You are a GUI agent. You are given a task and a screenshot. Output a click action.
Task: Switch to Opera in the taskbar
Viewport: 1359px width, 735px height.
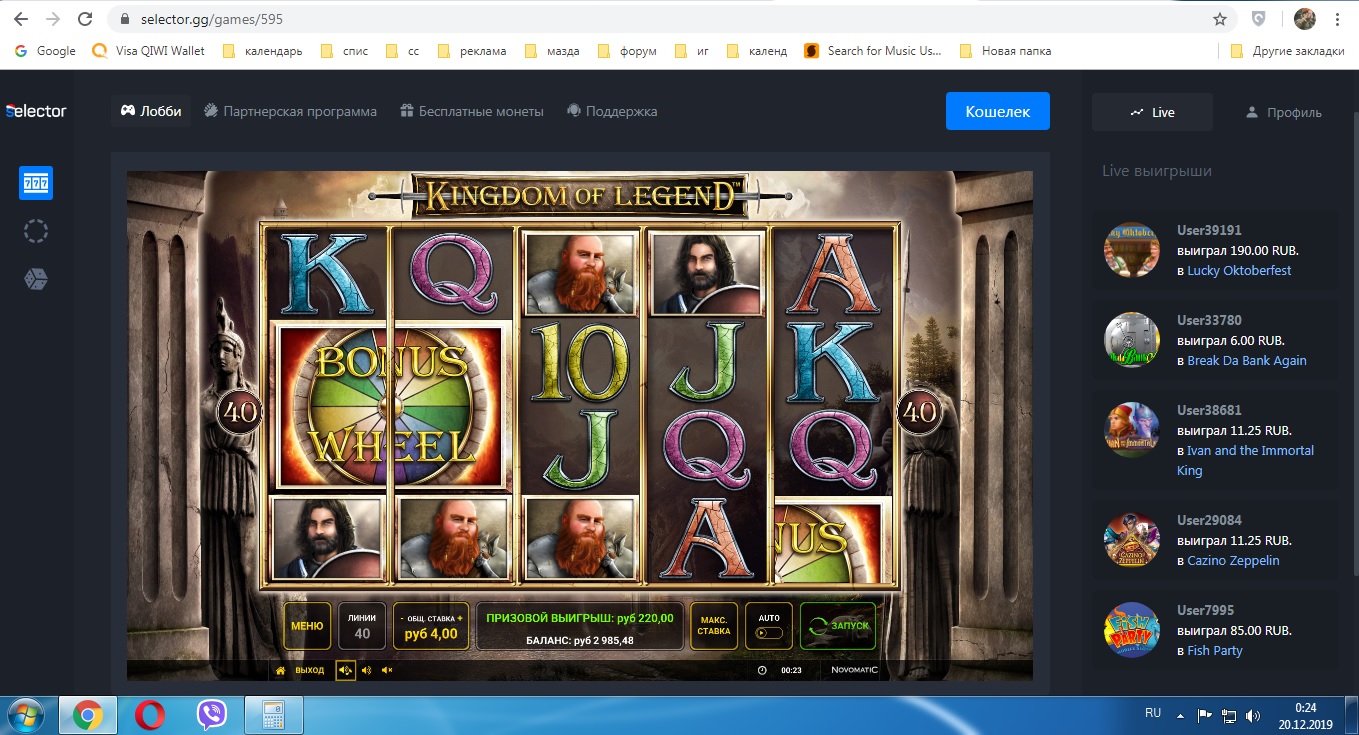tap(150, 715)
